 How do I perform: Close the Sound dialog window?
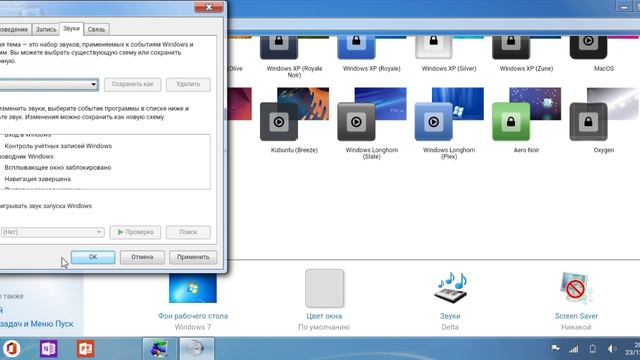click(209, 7)
